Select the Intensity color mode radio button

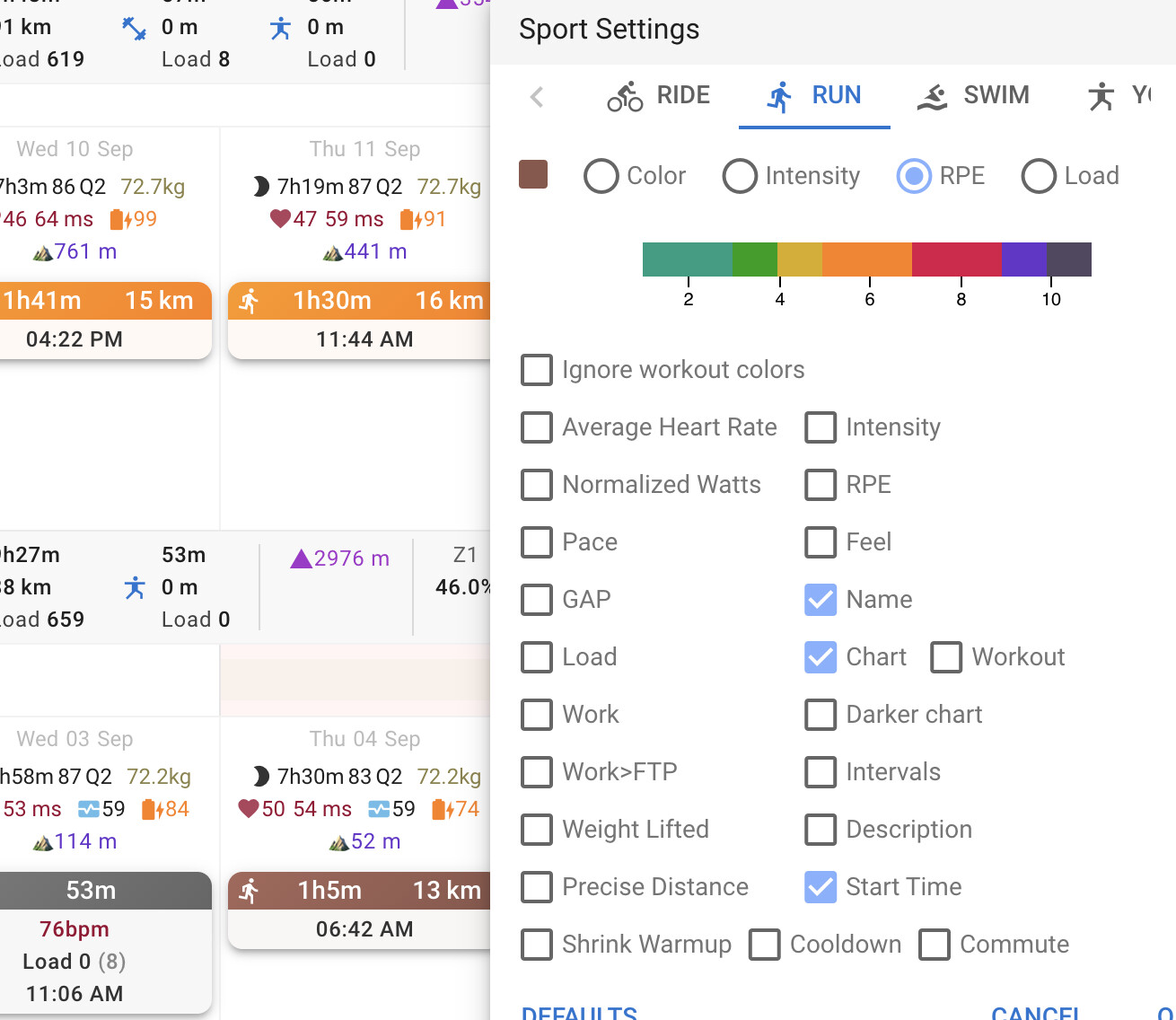[x=740, y=176]
